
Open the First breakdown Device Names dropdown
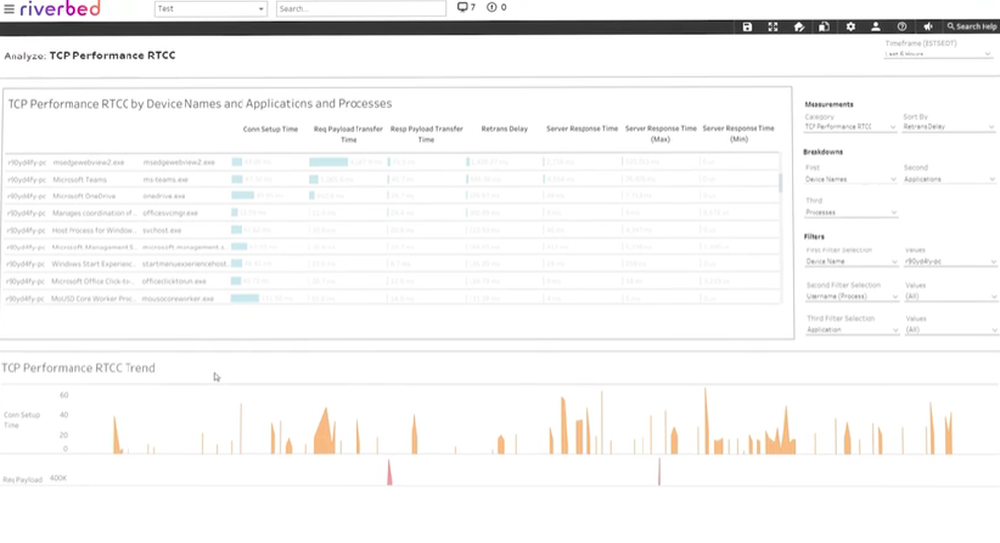[x=850, y=179]
